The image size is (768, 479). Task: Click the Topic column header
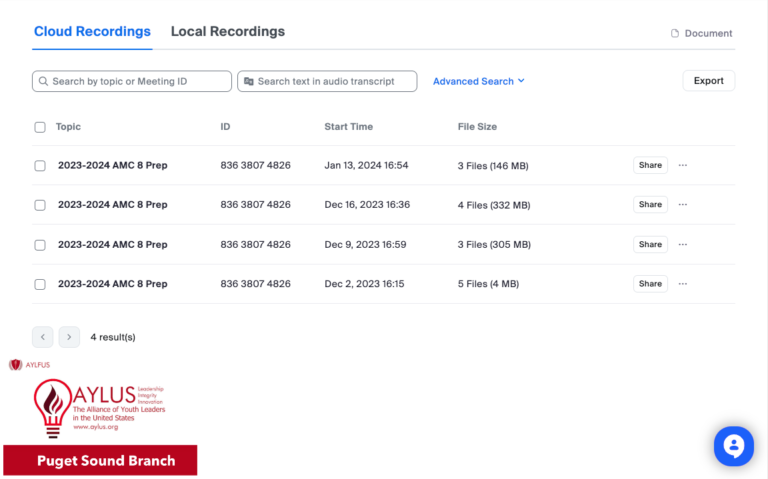coord(68,127)
